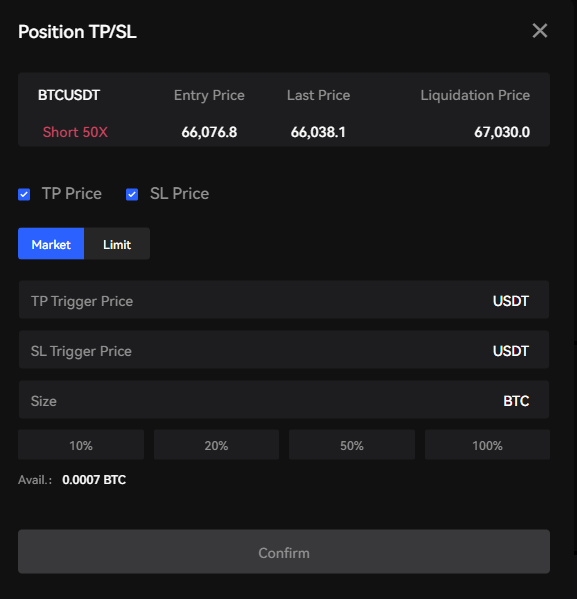
Task: Click into the Size input field
Action: 284,400
